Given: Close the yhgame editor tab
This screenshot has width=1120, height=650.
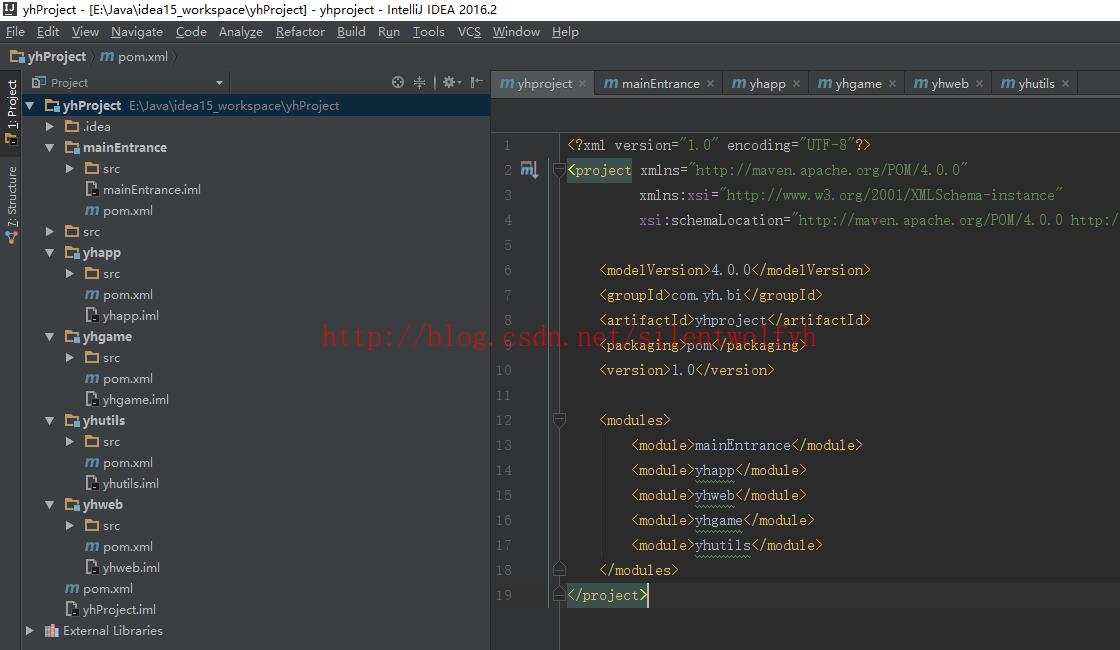Looking at the screenshot, I should pos(893,84).
